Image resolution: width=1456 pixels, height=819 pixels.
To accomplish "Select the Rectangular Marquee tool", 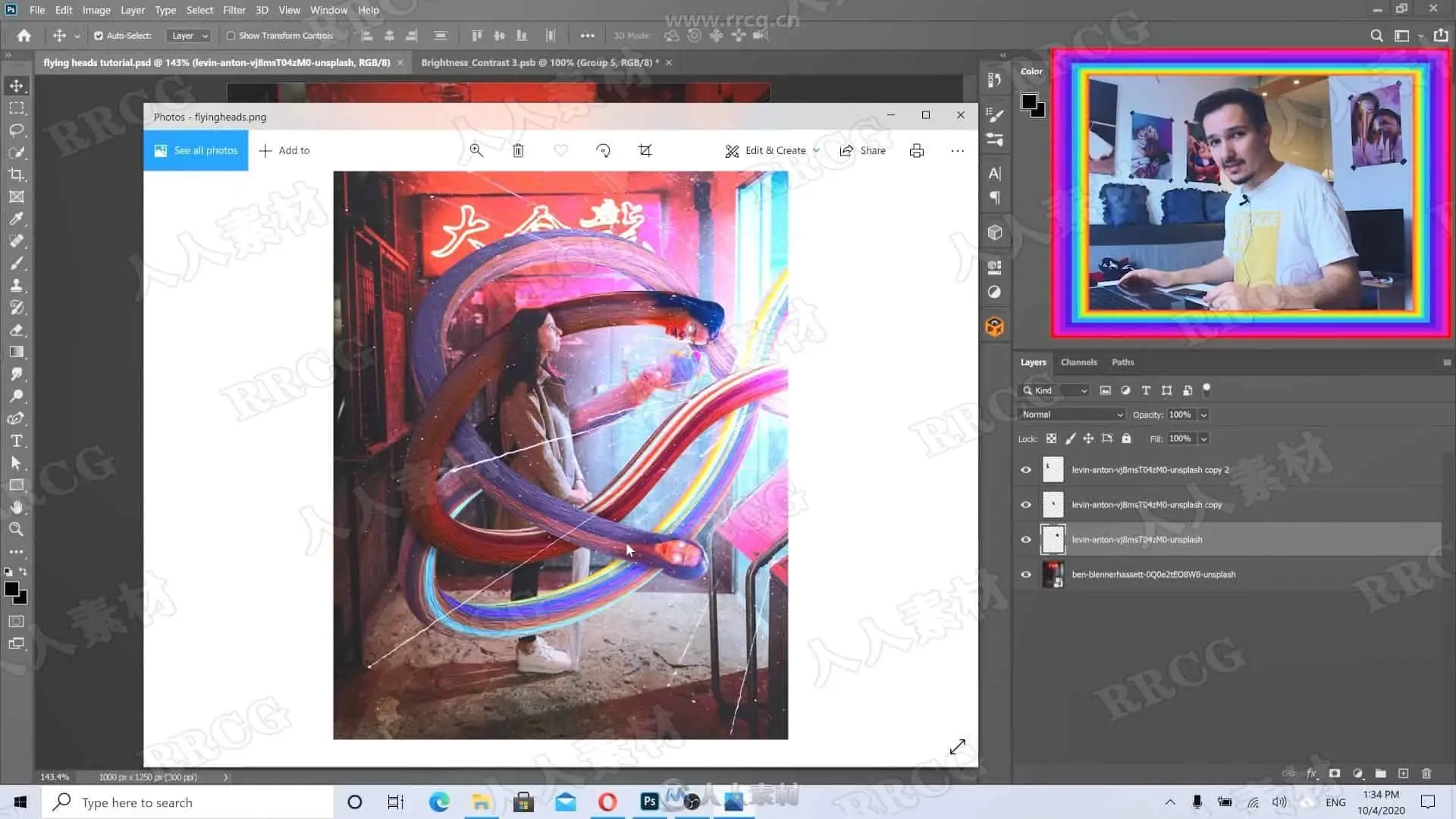I will coord(17,108).
